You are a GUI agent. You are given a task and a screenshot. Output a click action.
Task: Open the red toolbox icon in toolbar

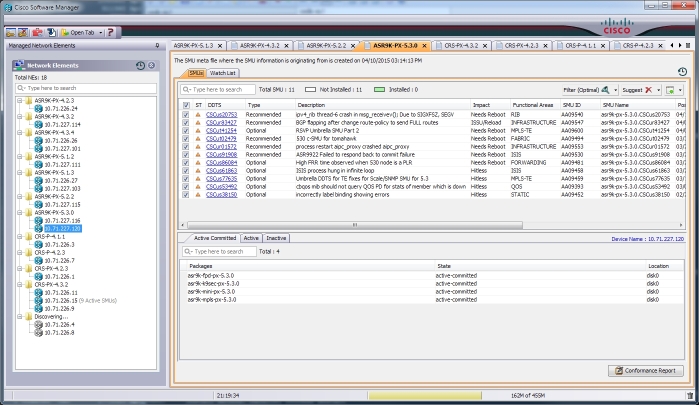point(37,33)
